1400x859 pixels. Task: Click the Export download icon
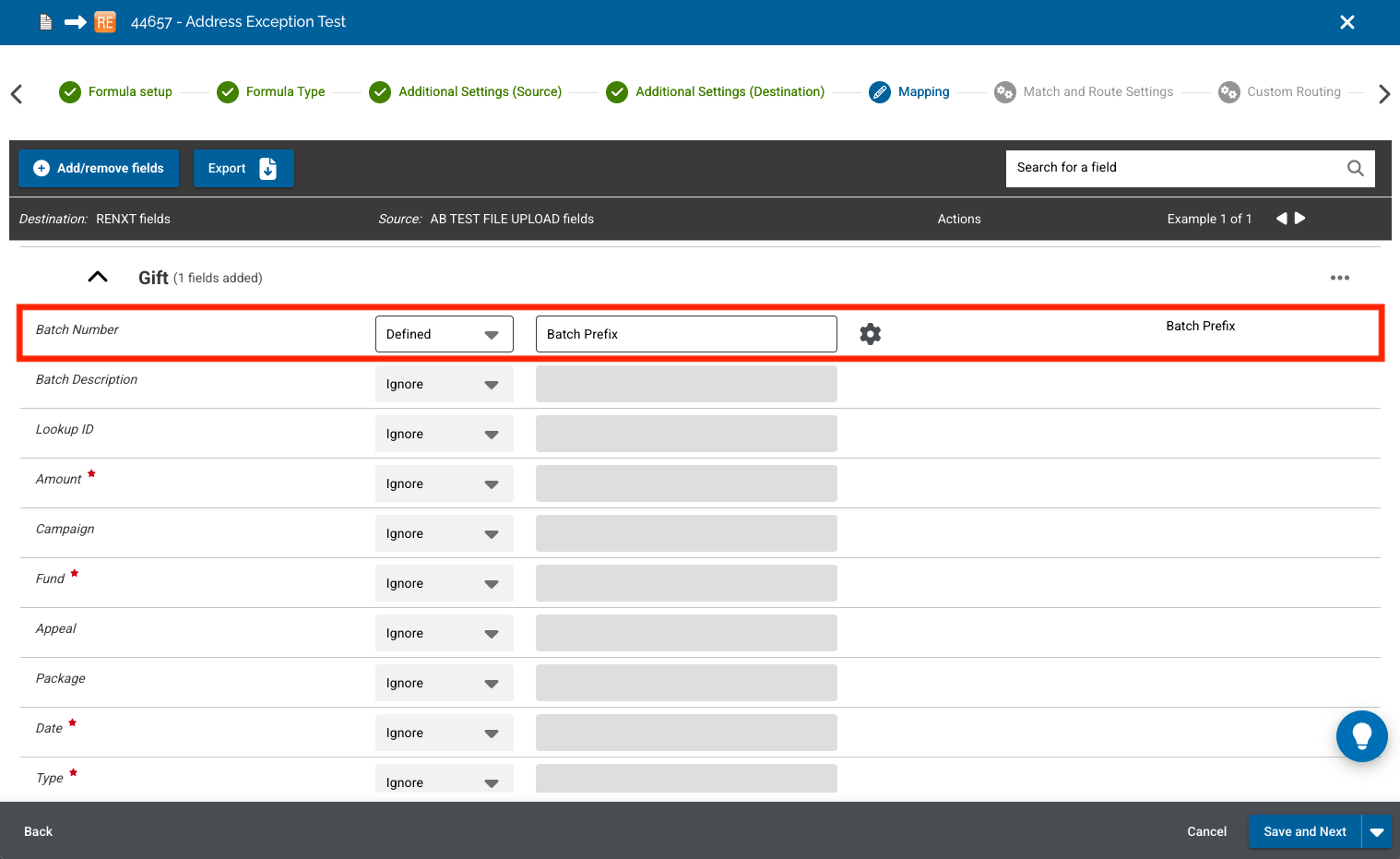(267, 168)
